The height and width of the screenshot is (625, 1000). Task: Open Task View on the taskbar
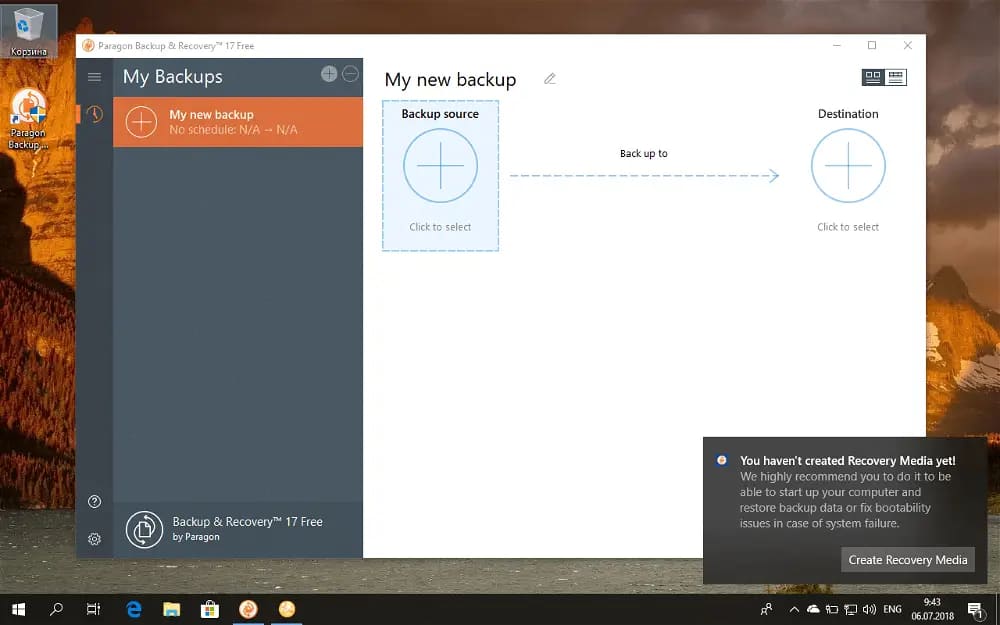[93, 610]
